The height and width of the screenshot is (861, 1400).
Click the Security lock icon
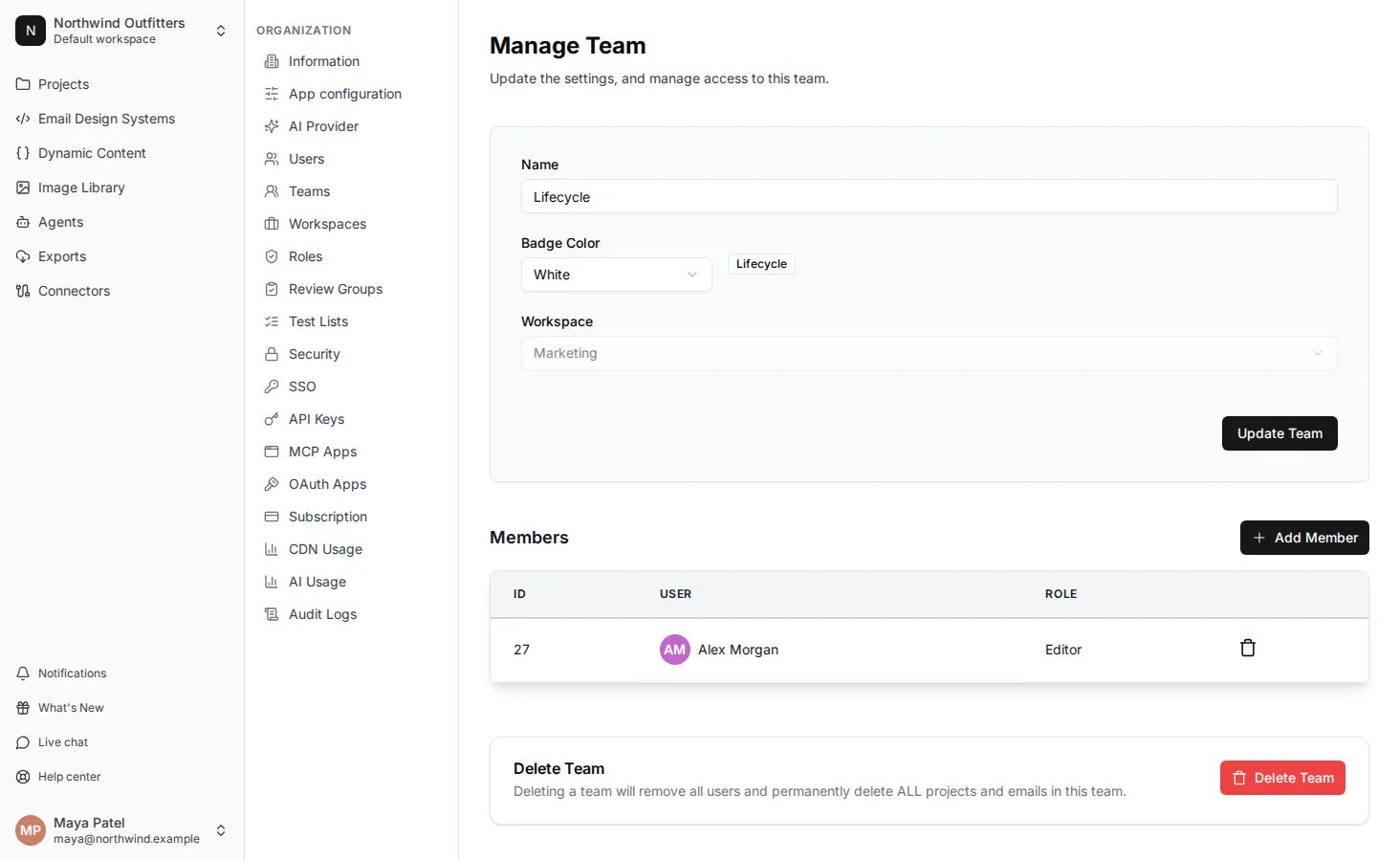point(272,354)
